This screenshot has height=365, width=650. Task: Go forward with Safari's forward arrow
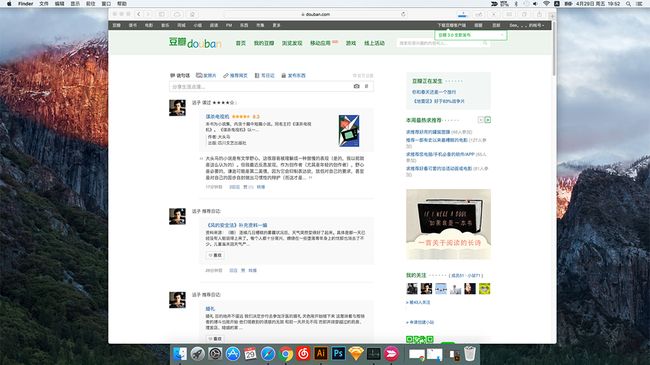click(x=148, y=14)
